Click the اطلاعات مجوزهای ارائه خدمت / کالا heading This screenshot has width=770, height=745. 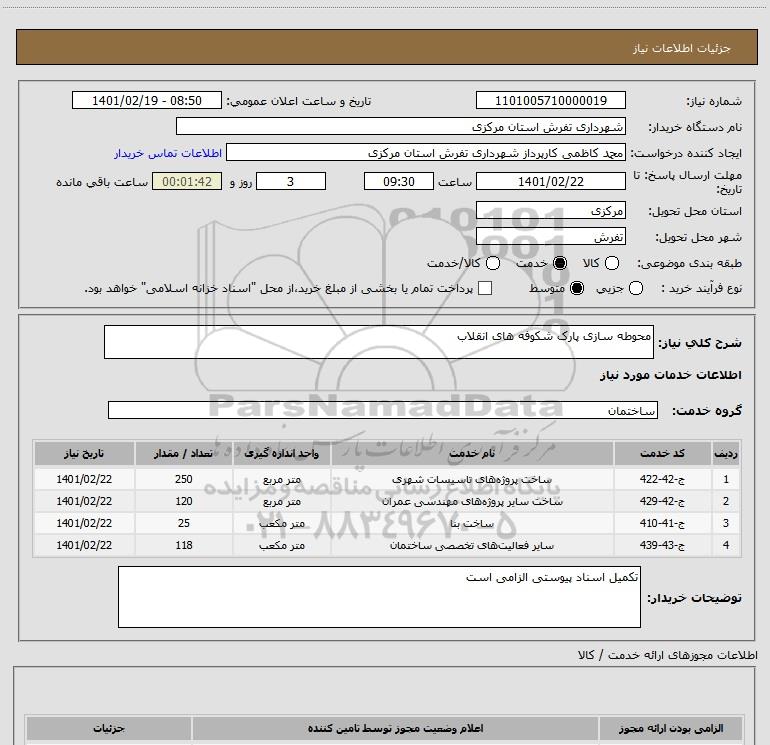(x=667, y=655)
